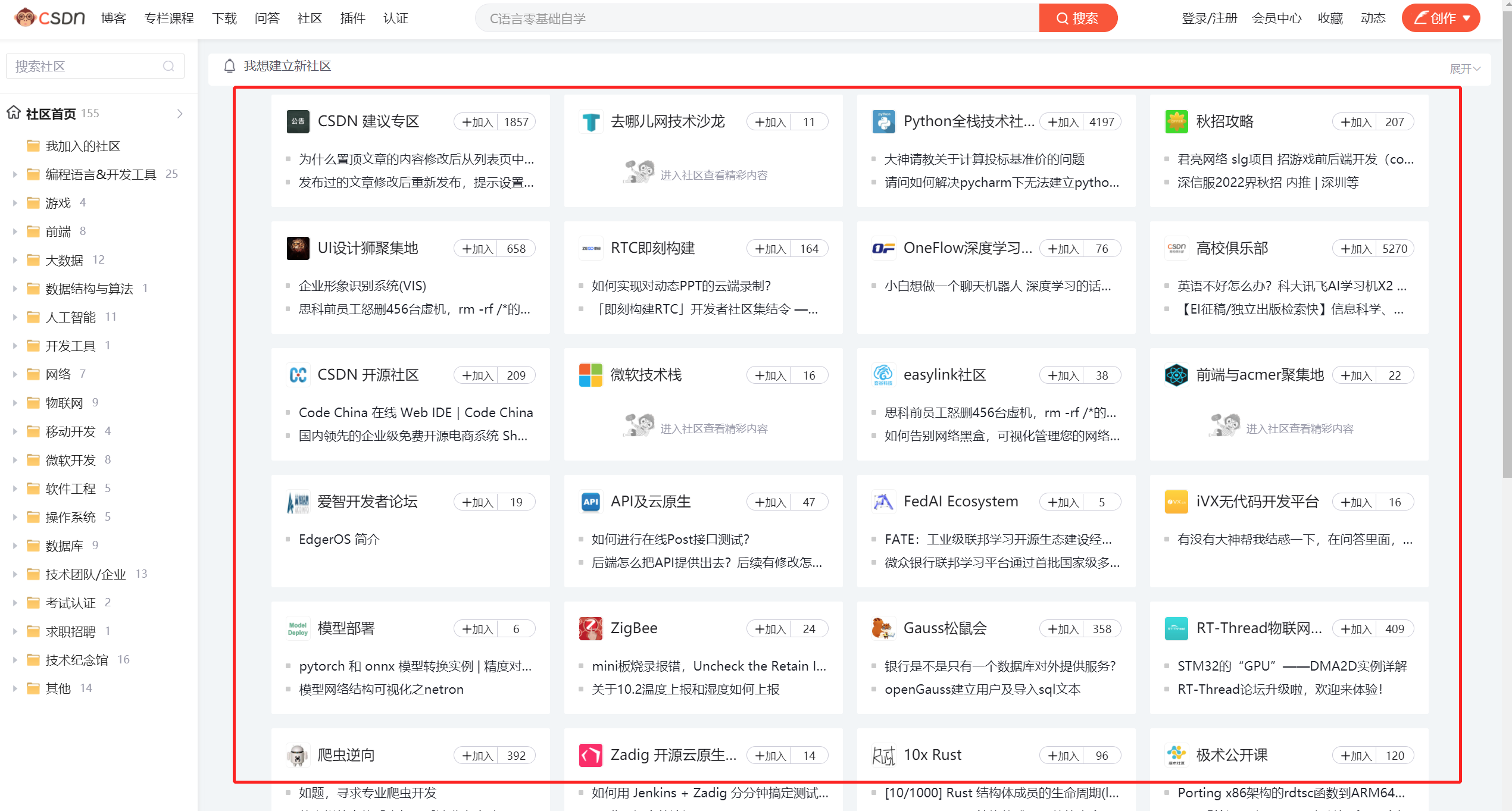Open post 企业形象识别系统(VIS)

[x=363, y=286]
